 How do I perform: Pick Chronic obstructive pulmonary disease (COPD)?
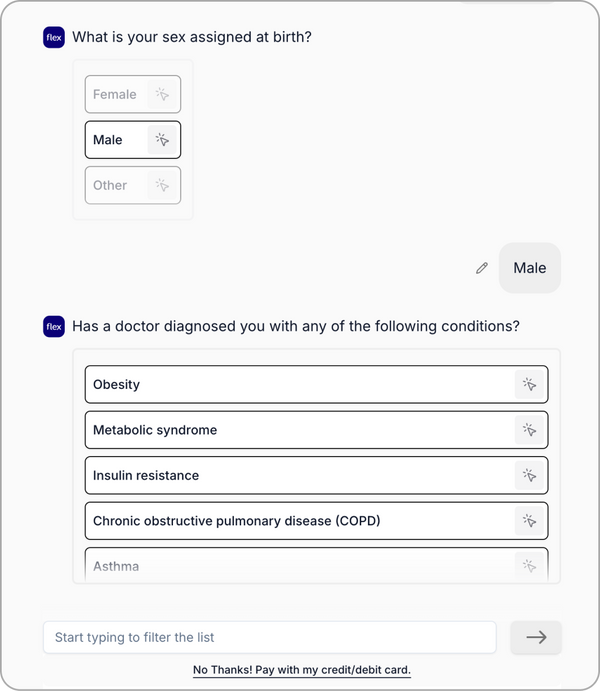[300, 521]
